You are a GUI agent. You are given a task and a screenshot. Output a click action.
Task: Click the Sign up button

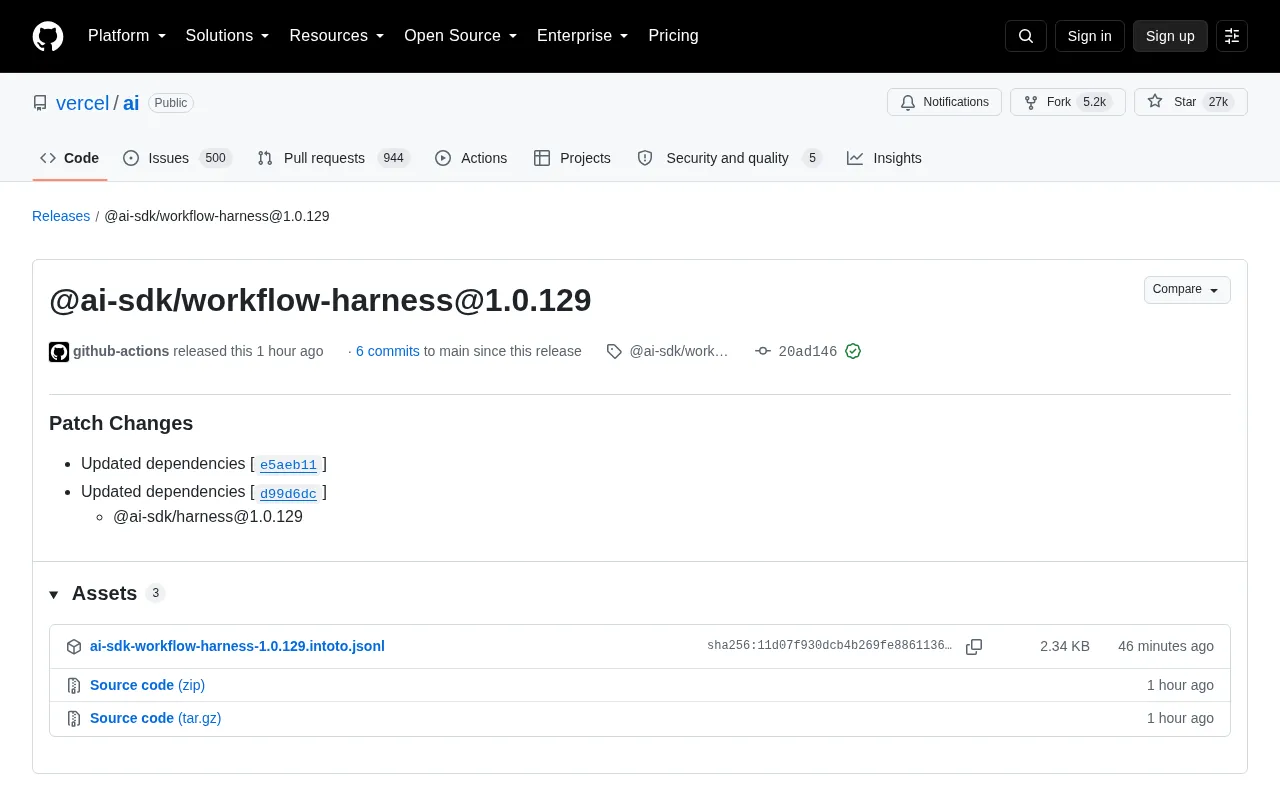coord(1170,36)
